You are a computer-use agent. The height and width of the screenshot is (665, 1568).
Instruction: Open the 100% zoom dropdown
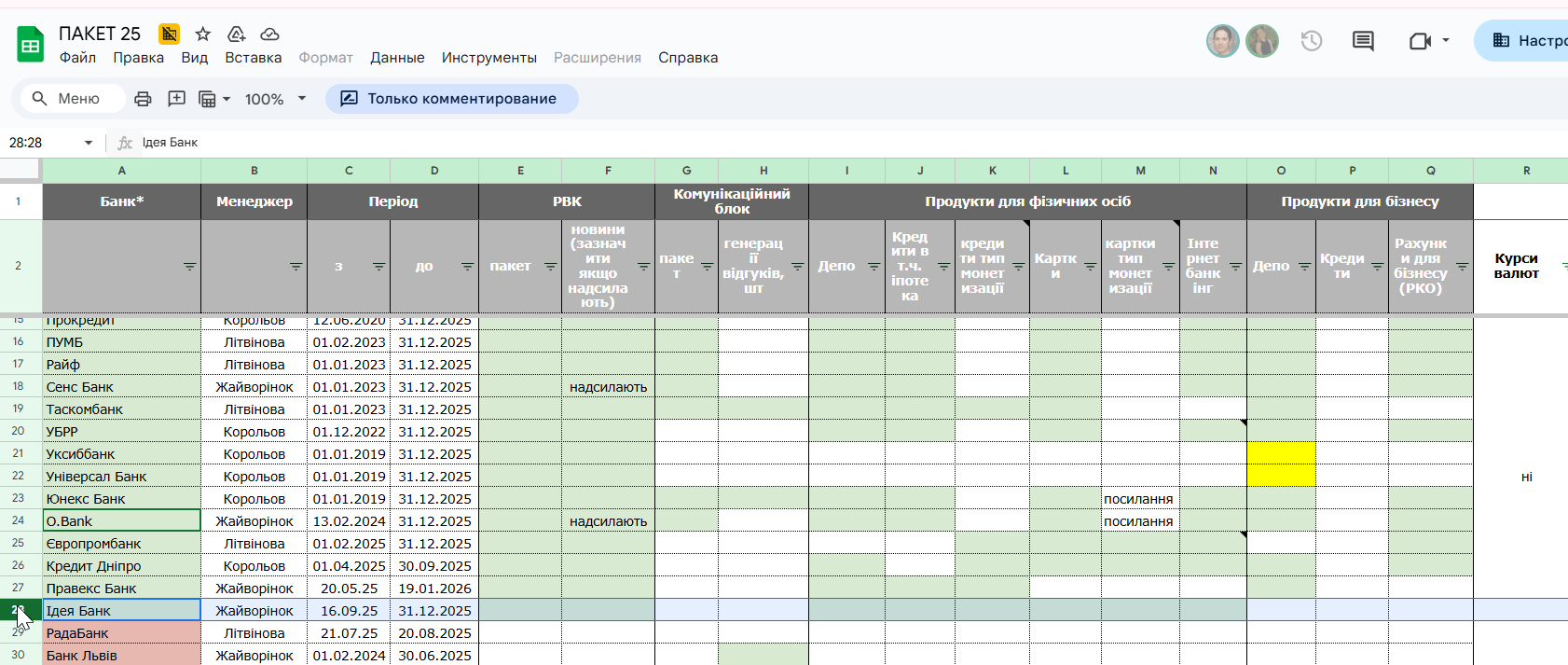[275, 99]
